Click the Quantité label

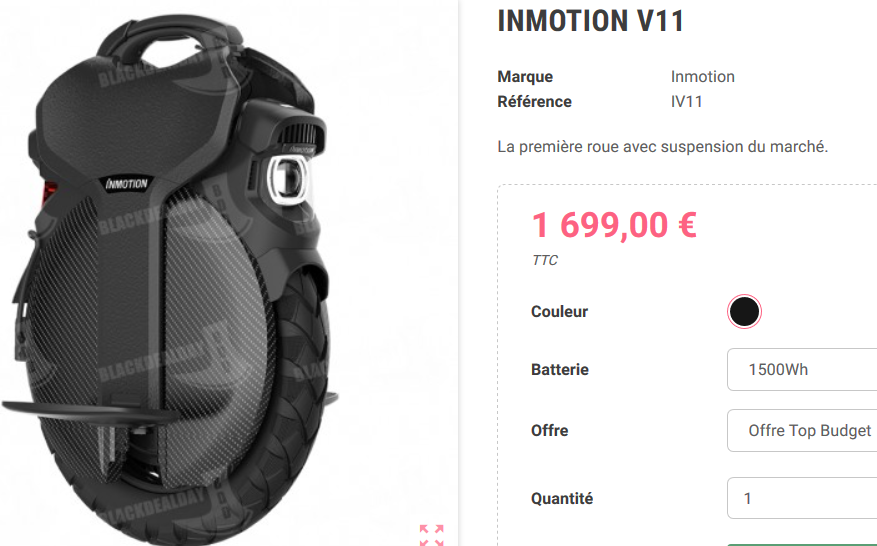tap(562, 498)
